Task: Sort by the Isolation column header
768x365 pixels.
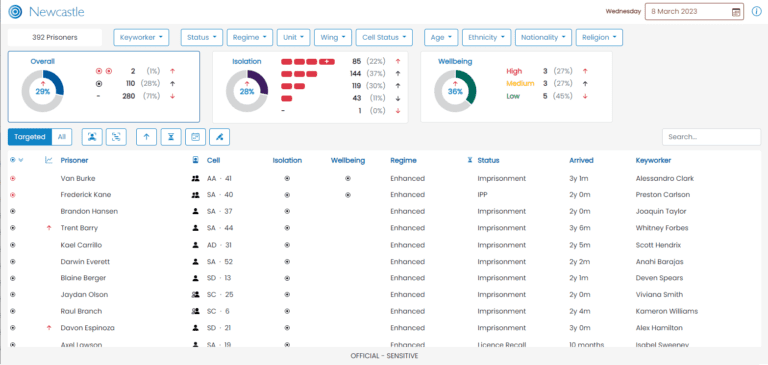Action: [x=287, y=160]
